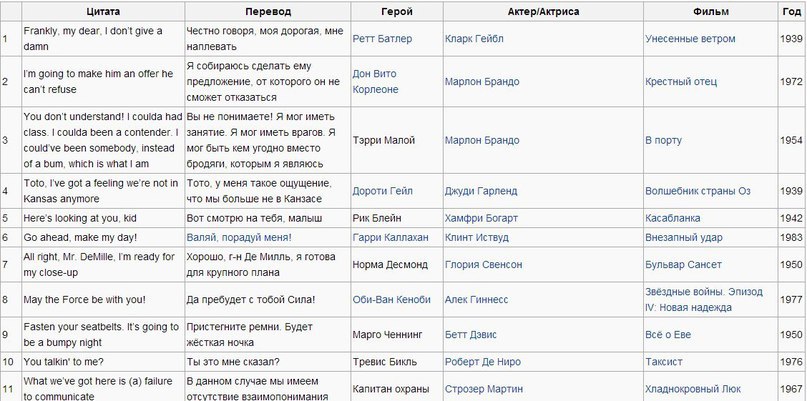The width and height of the screenshot is (807, 401).
Task: Open the Гарри Каллахан character link
Action: tap(390, 238)
